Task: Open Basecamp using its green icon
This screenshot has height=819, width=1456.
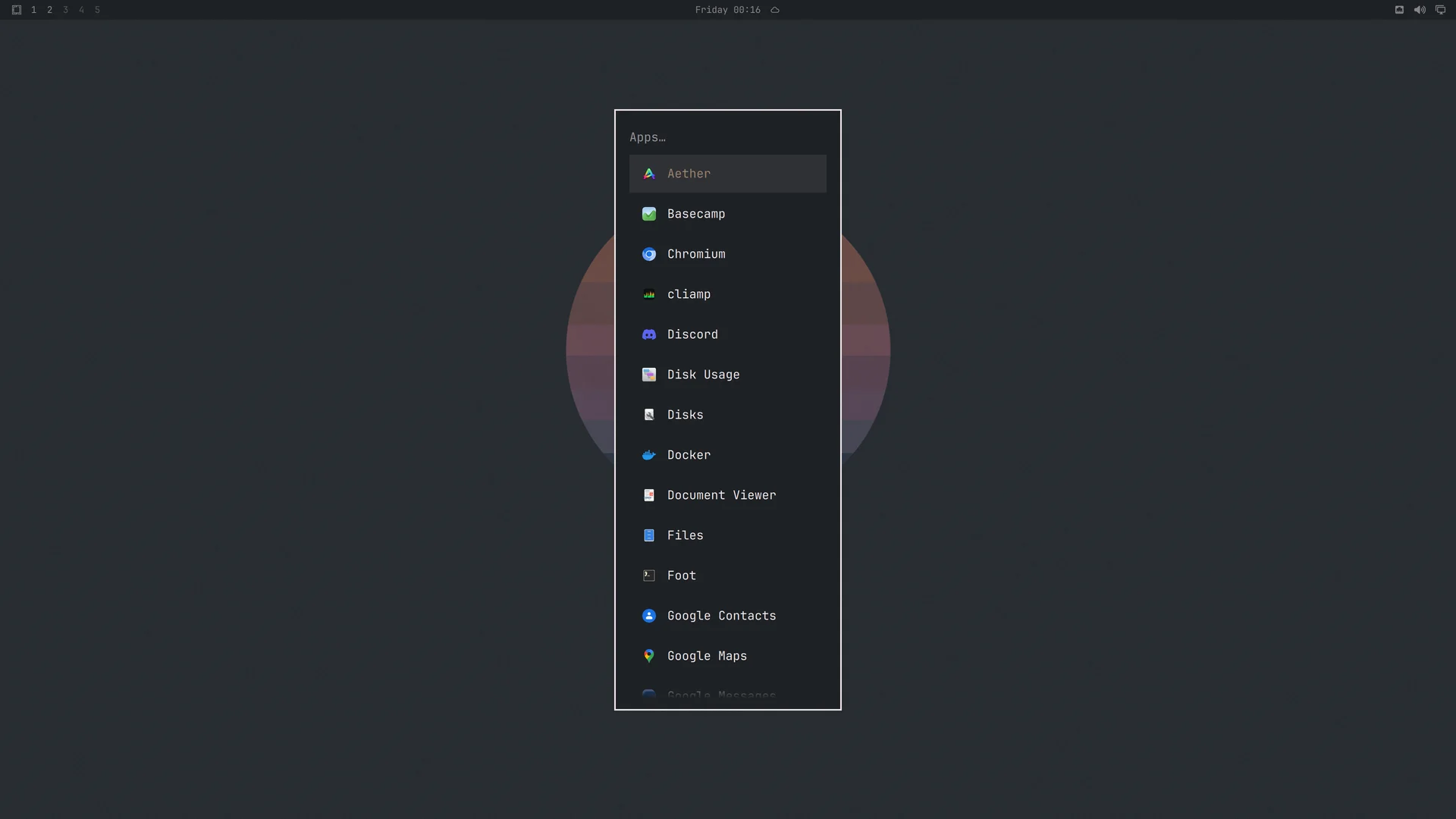Action: pos(649,214)
